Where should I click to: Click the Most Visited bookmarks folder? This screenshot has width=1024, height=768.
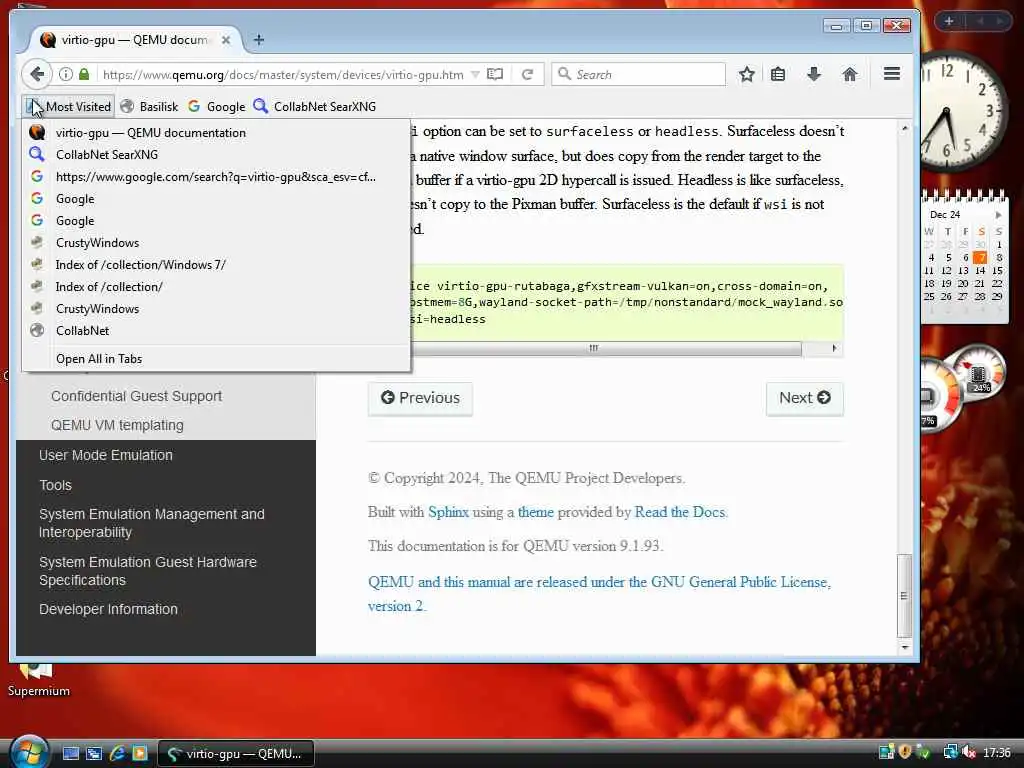pos(70,106)
